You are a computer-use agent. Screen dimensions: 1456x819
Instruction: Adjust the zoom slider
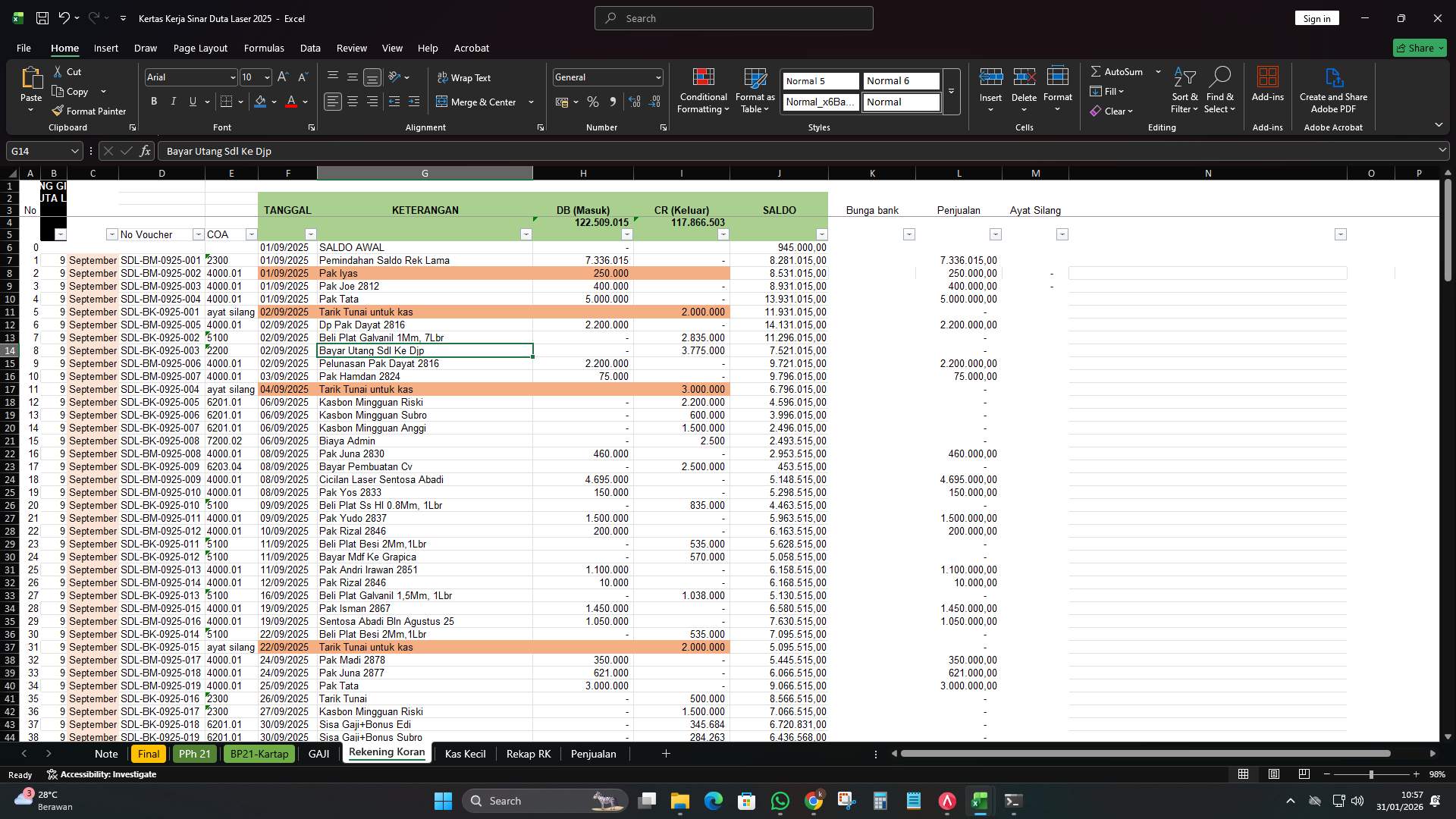click(x=1373, y=774)
